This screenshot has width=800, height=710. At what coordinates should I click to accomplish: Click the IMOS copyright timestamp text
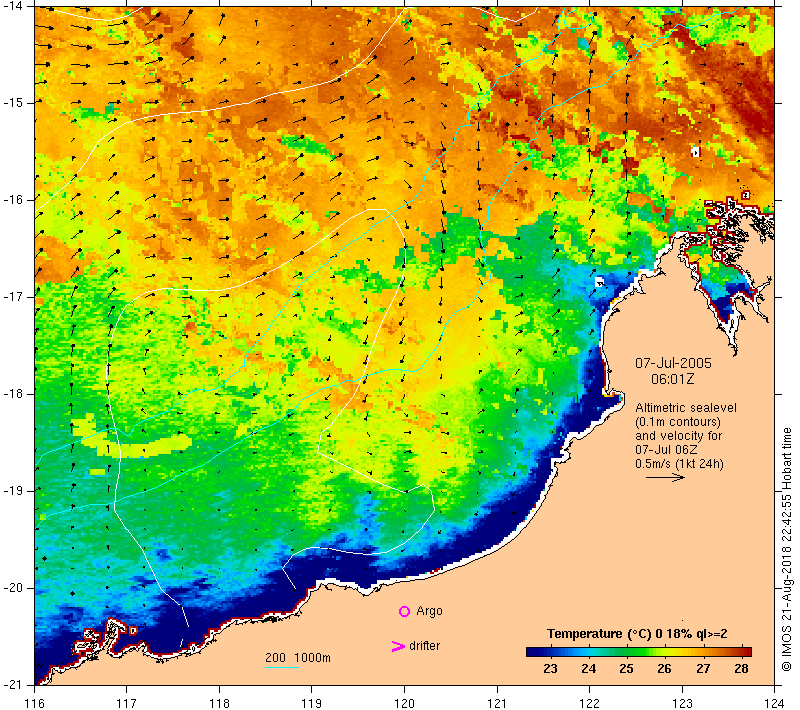click(x=787, y=550)
